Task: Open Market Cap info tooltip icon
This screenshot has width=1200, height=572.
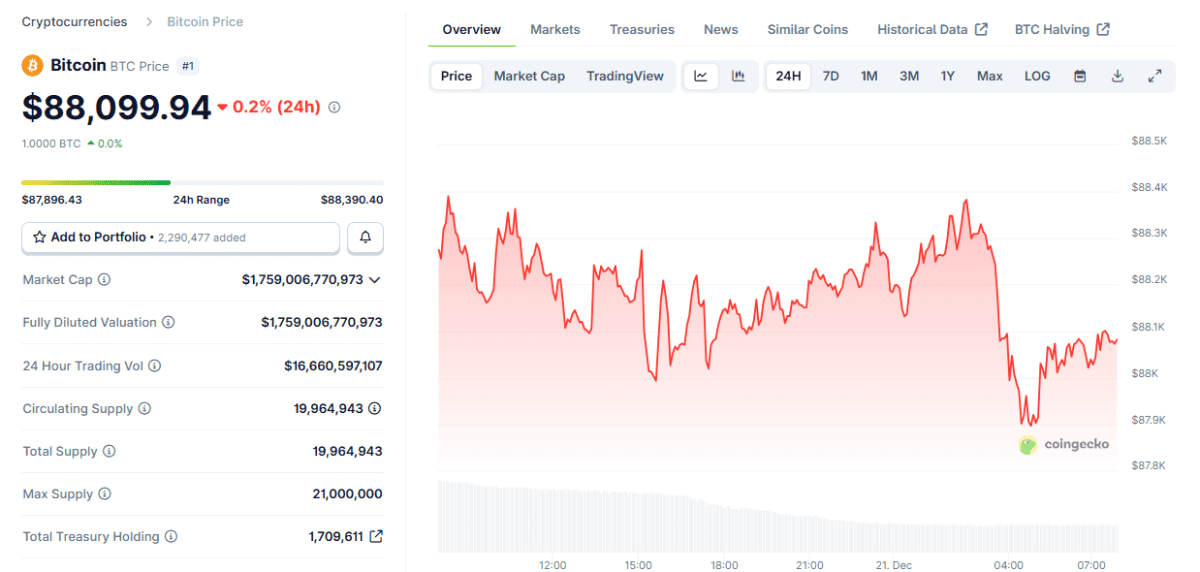Action: [x=104, y=280]
